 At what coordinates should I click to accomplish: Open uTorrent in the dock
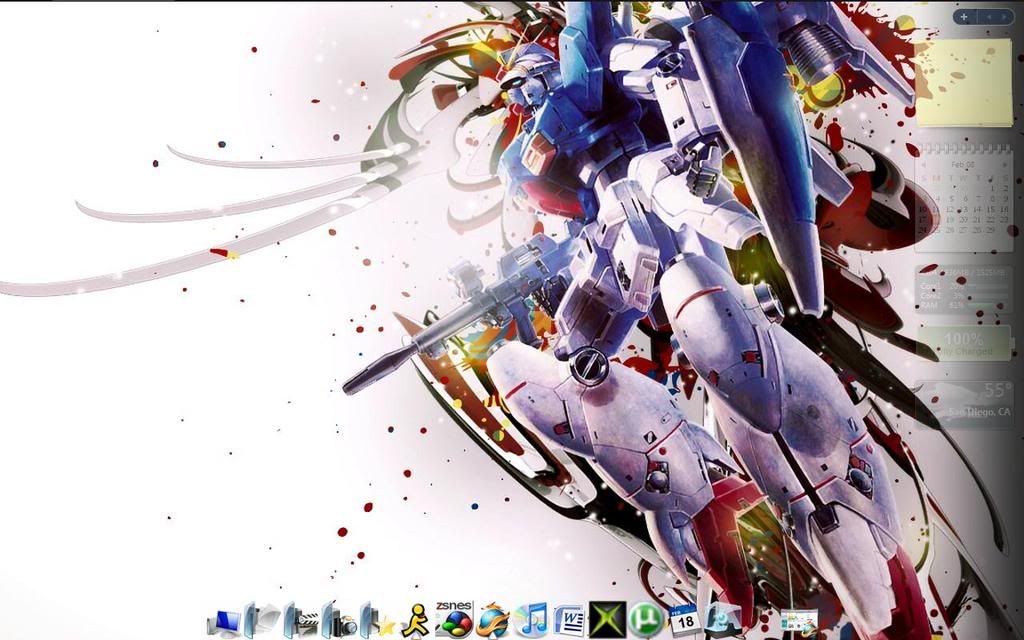pos(646,620)
